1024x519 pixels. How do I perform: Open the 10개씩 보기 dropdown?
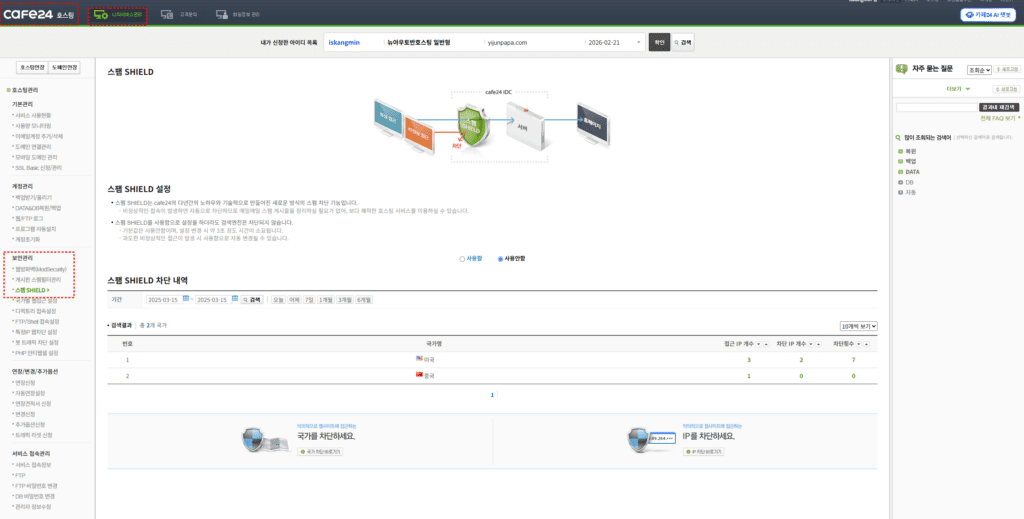[x=859, y=326]
